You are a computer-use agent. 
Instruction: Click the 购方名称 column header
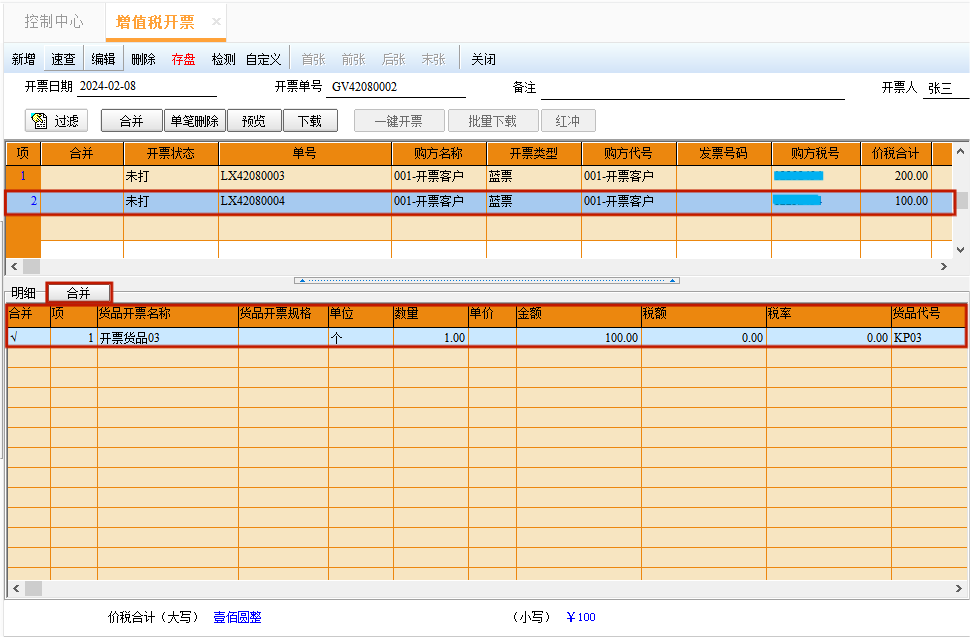click(x=439, y=153)
